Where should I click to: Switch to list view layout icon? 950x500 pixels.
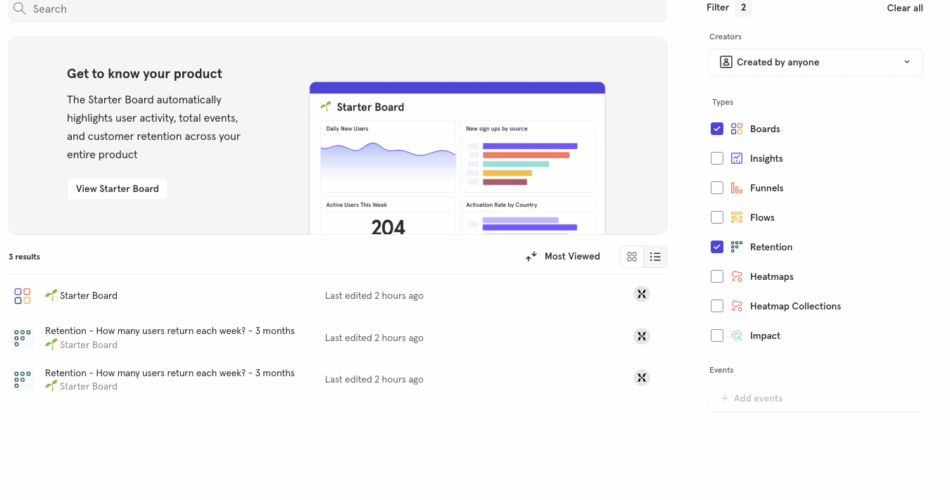(x=655, y=257)
